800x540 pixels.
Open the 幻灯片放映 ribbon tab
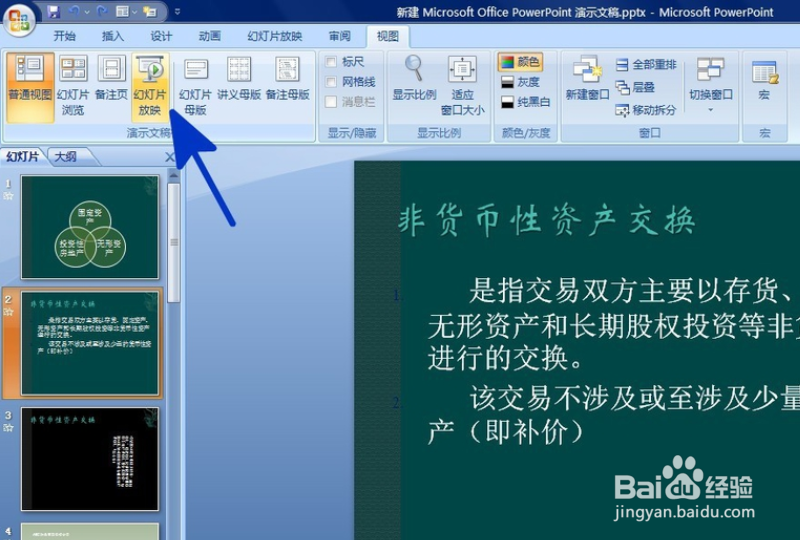[x=274, y=36]
